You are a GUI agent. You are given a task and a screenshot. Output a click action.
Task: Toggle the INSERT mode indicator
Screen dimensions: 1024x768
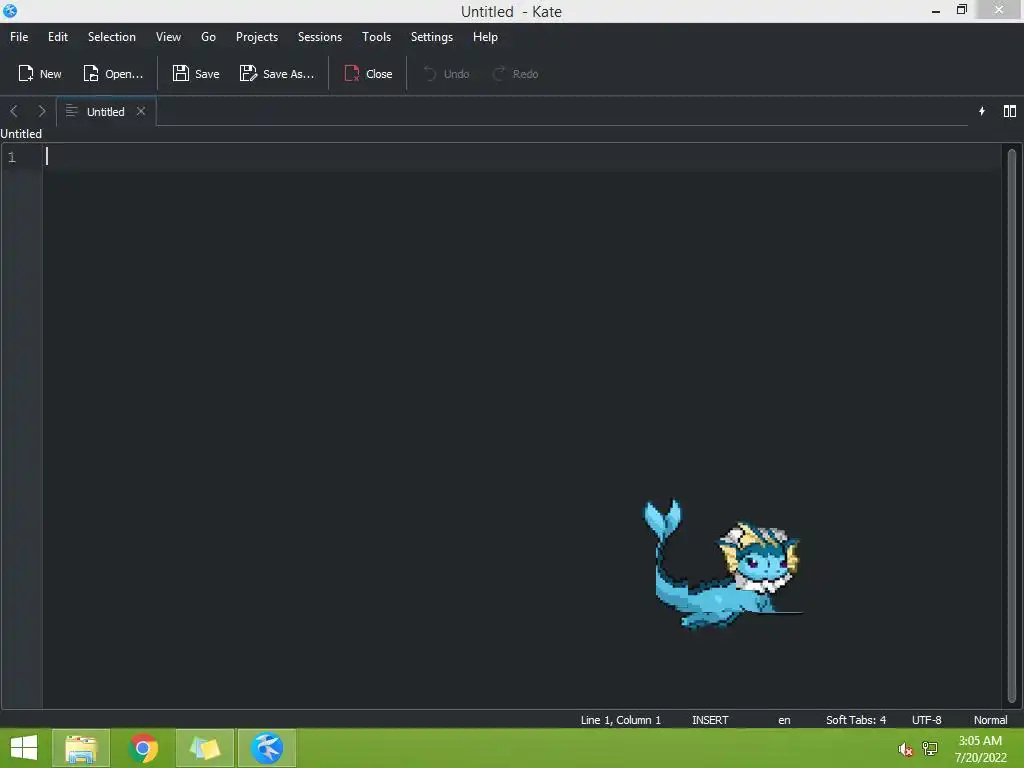point(710,720)
